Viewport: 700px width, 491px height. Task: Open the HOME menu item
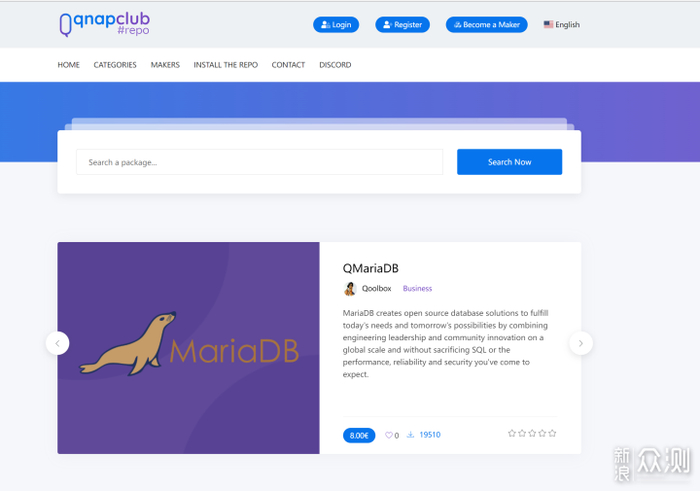point(68,65)
